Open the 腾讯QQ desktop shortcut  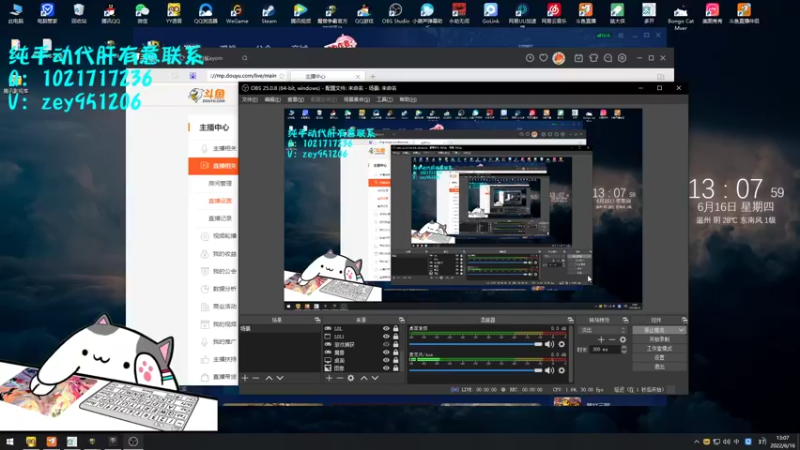pyautogui.click(x=110, y=13)
